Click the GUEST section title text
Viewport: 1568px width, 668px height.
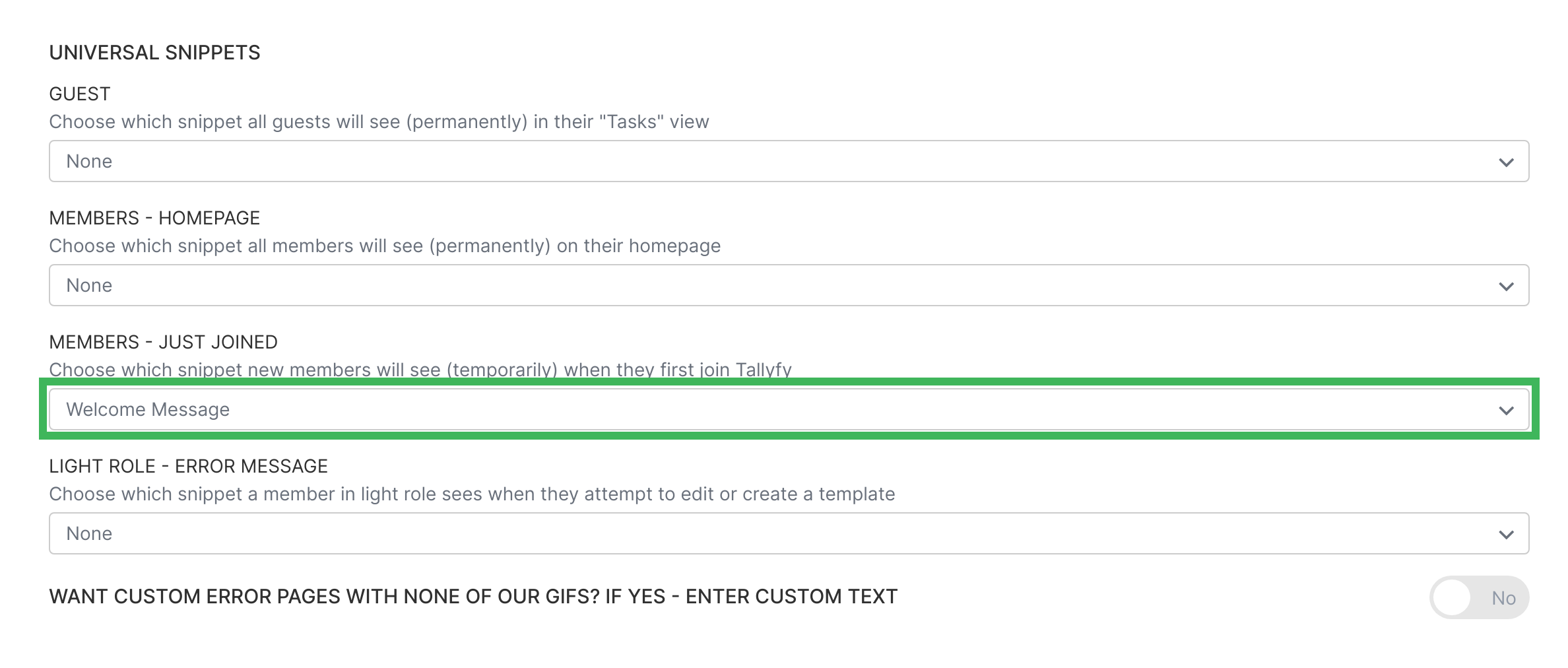(x=79, y=93)
